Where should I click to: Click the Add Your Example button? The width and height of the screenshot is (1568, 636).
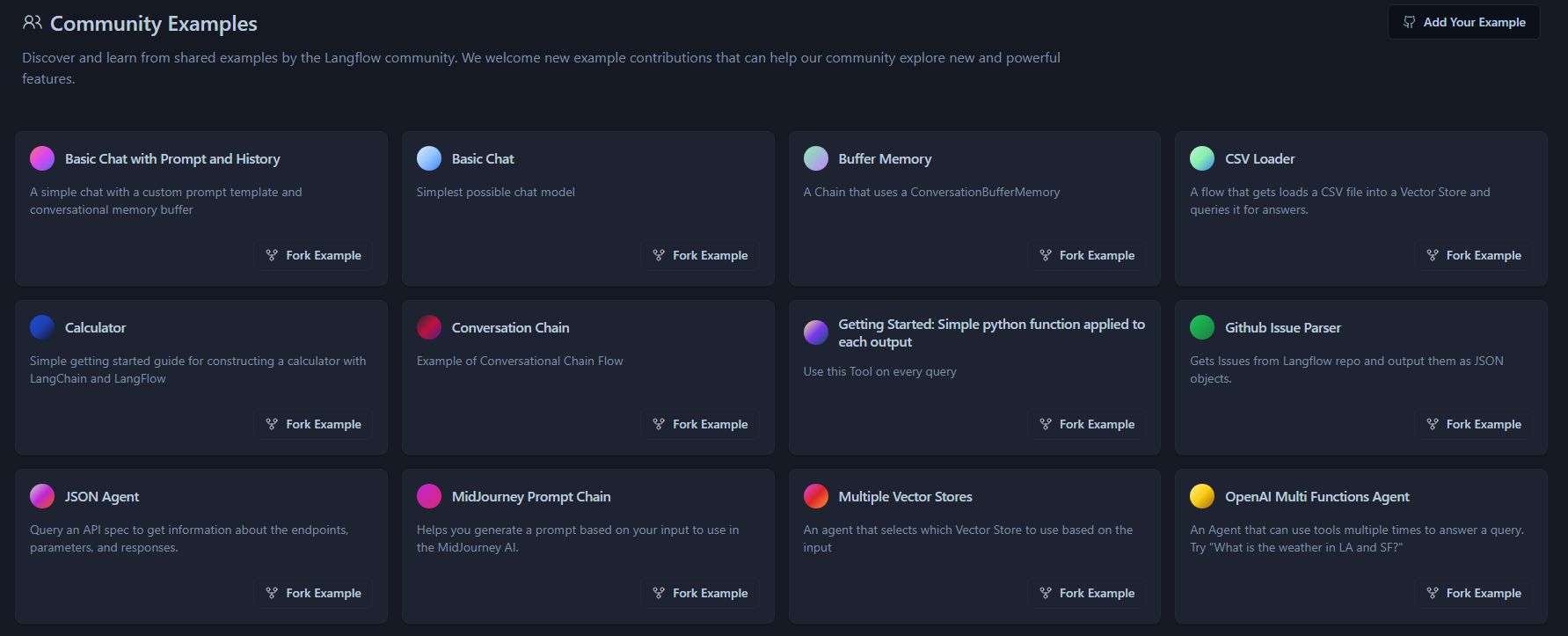point(1463,22)
